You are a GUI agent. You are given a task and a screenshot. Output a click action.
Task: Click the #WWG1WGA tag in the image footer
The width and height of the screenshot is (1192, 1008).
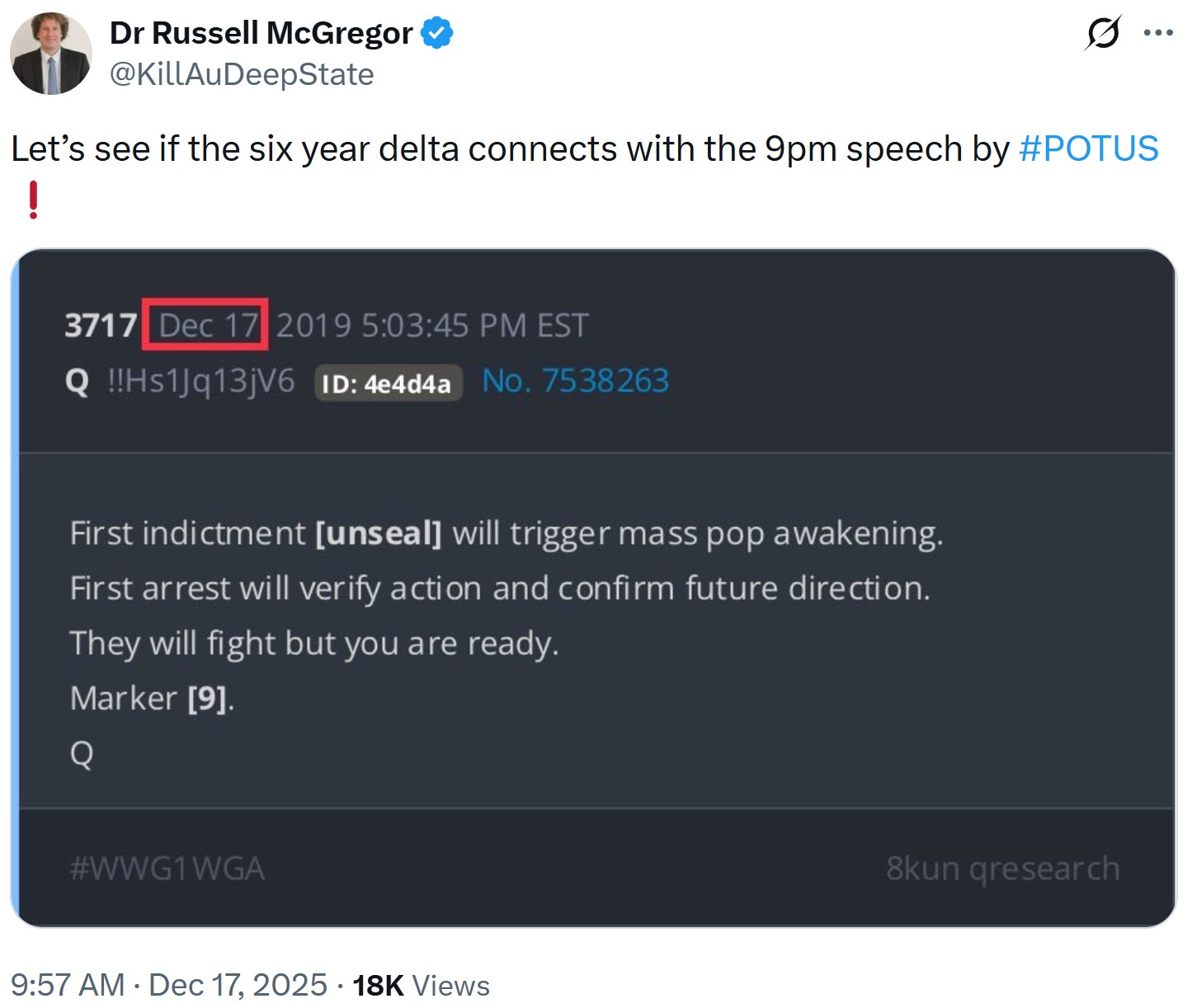click(167, 869)
